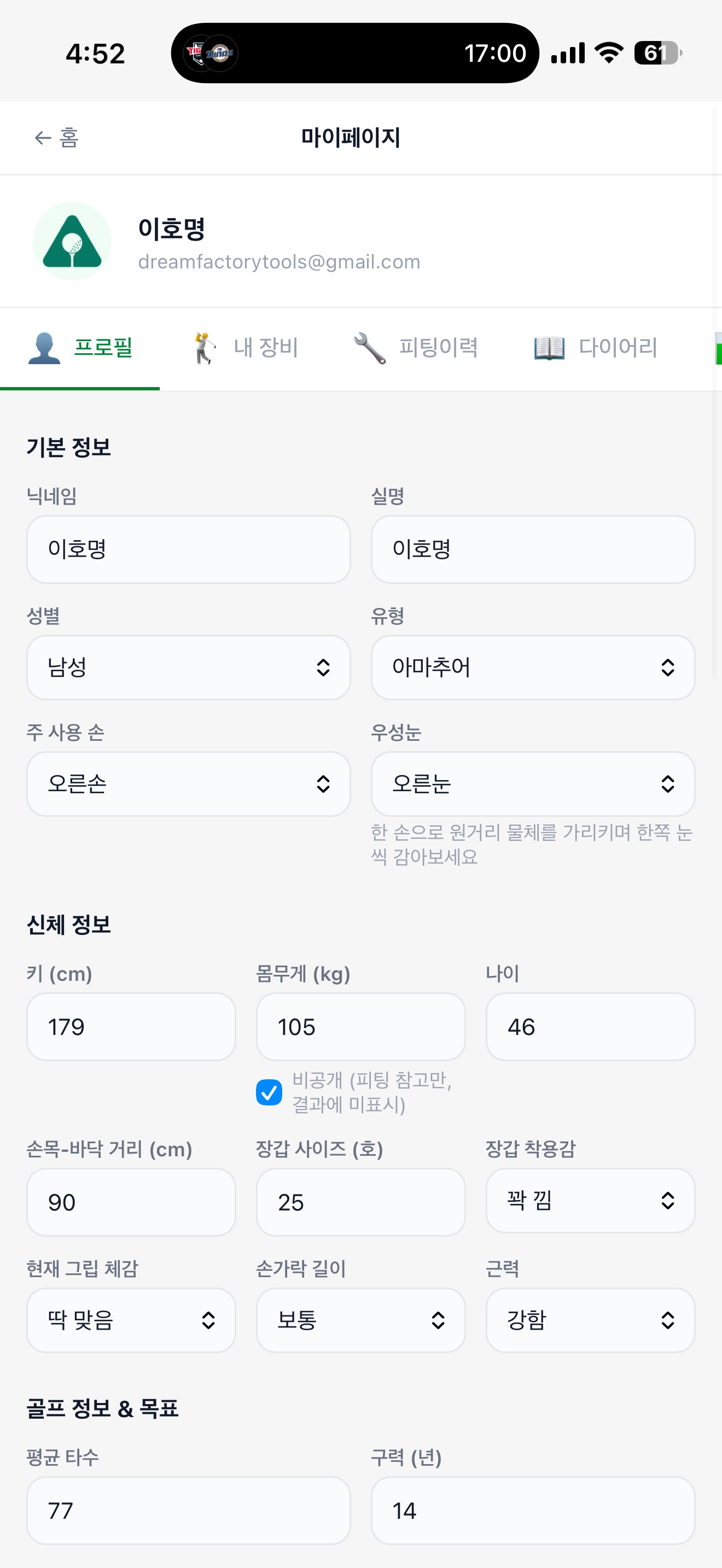Viewport: 722px width, 1568px height.
Task: Open the 성별 dropdown showing 남성
Action: pos(189,668)
